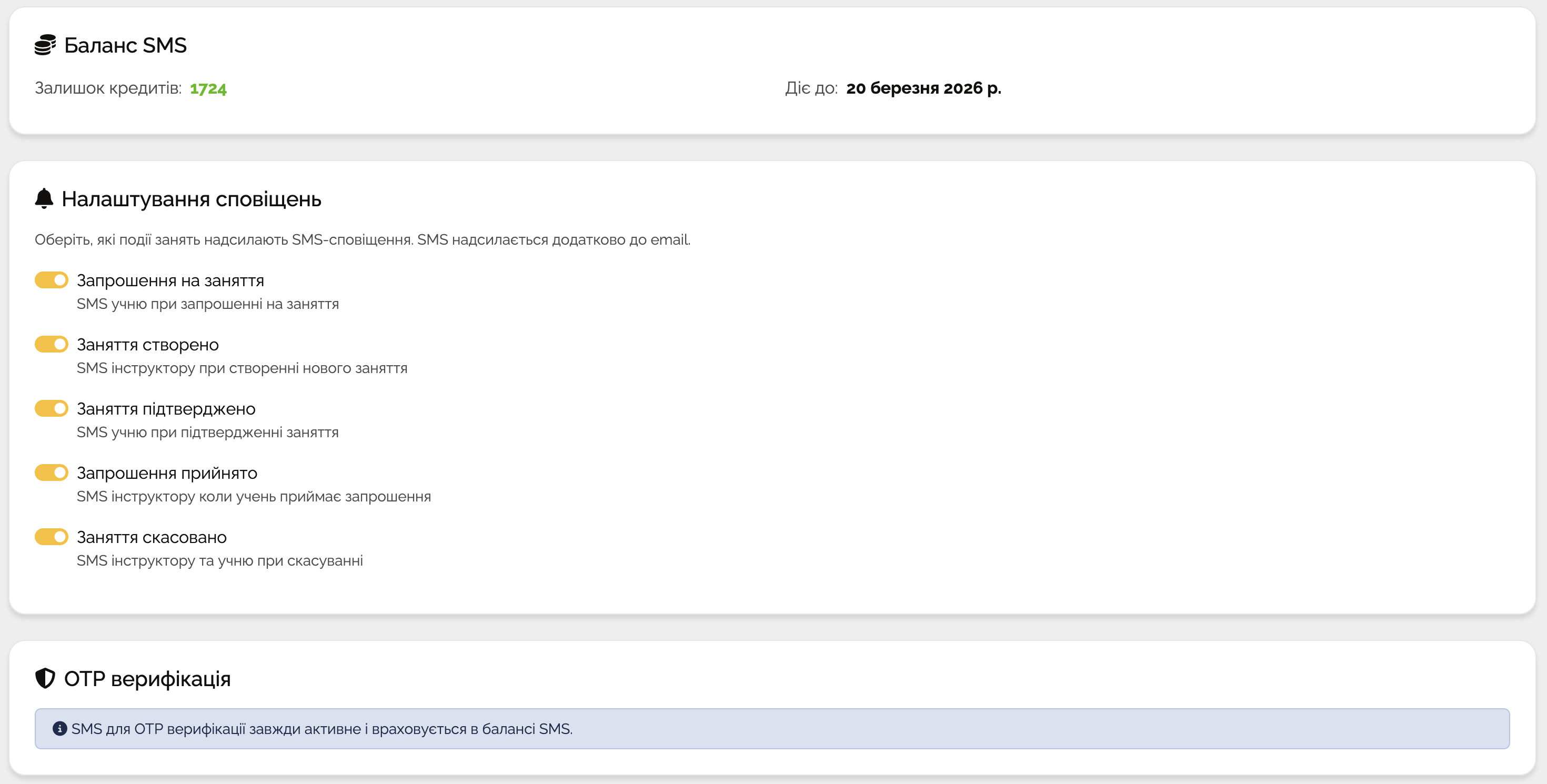This screenshot has width=1547, height=784.
Task: Click the blue OTP info banner text
Action: [322, 729]
